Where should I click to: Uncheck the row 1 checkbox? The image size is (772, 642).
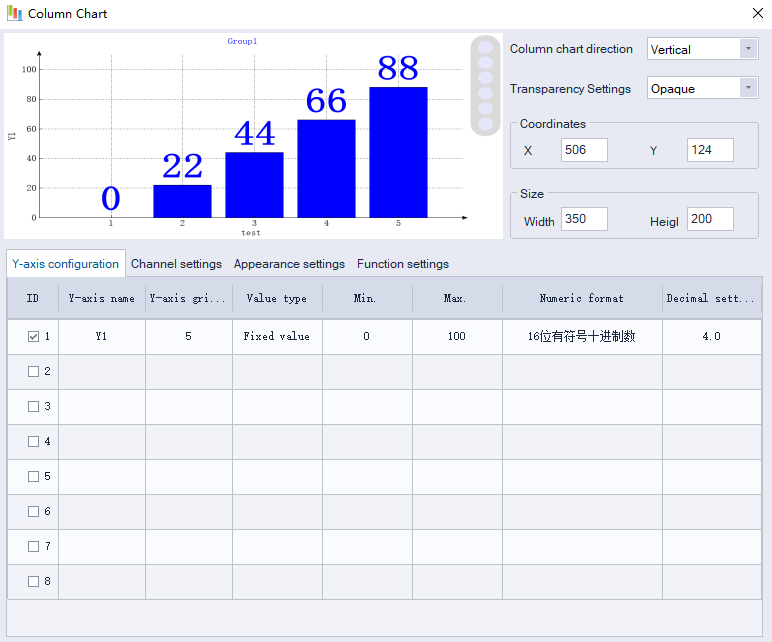click(33, 336)
